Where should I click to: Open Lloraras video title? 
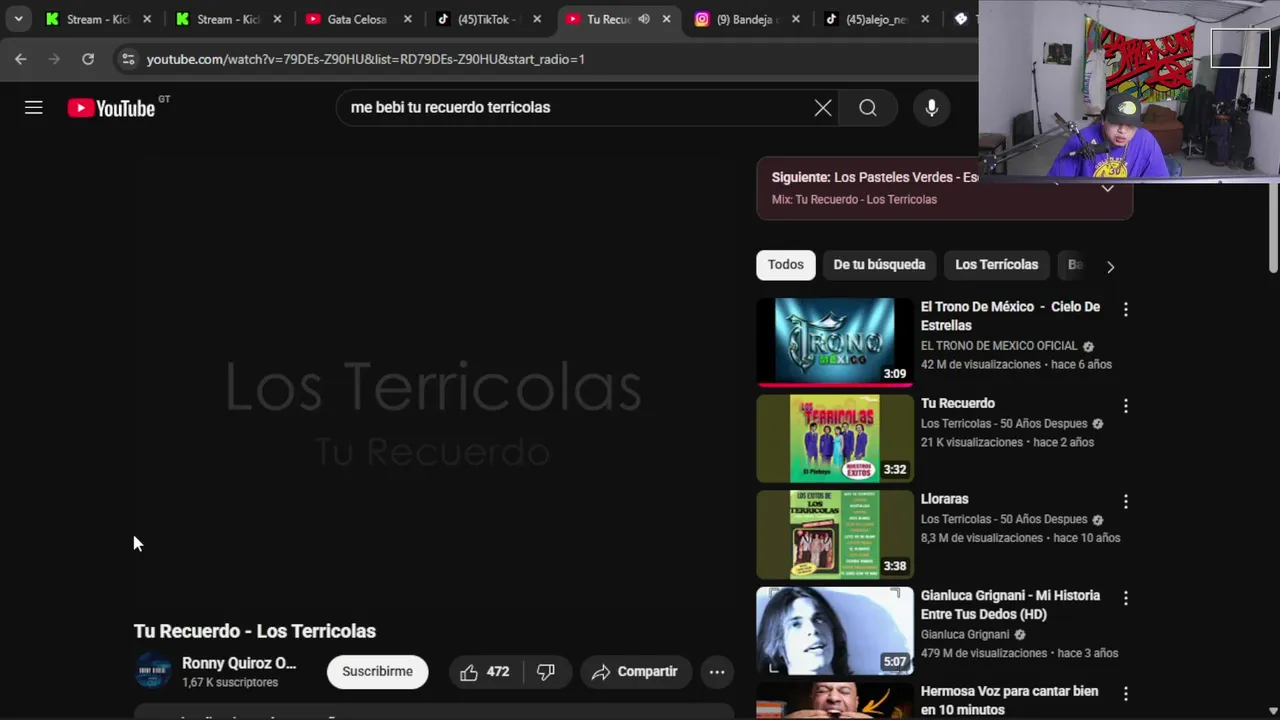945,499
